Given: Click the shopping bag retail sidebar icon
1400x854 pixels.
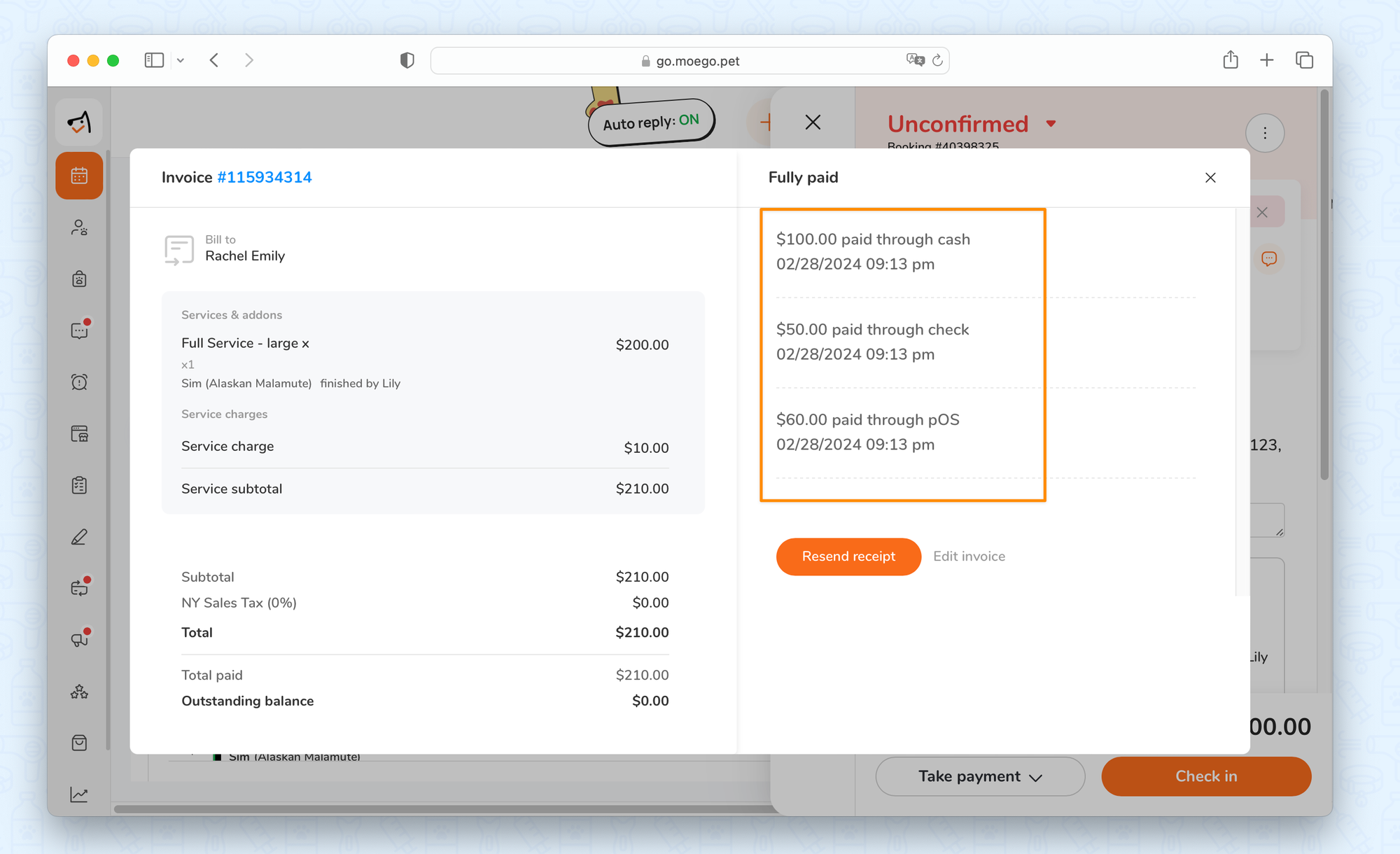Looking at the screenshot, I should 79,743.
